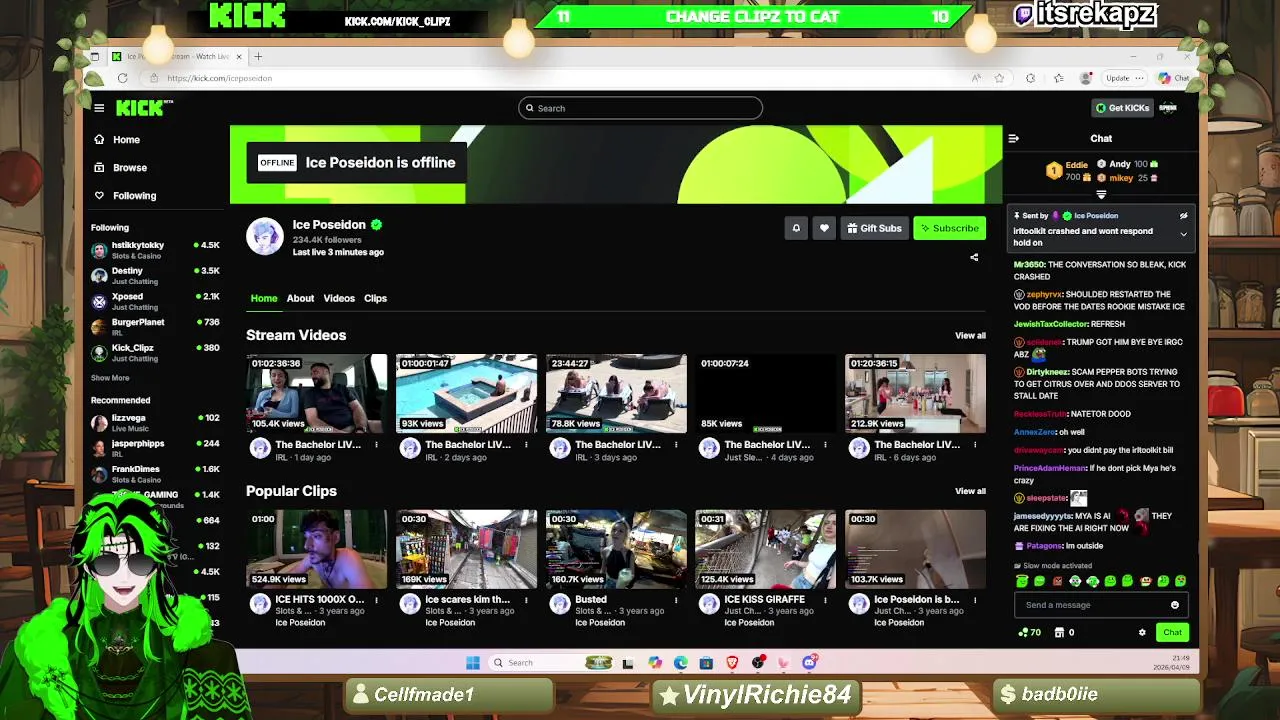The height and width of the screenshot is (720, 1280).
Task: Toggle the notification bell for Ice Poseidon
Action: 796,228
